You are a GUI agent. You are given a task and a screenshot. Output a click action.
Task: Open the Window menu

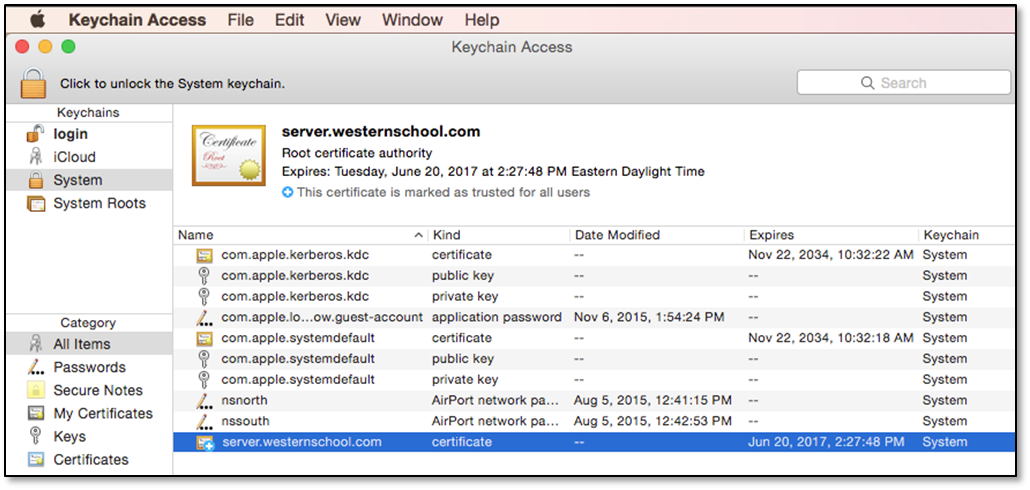click(x=413, y=20)
